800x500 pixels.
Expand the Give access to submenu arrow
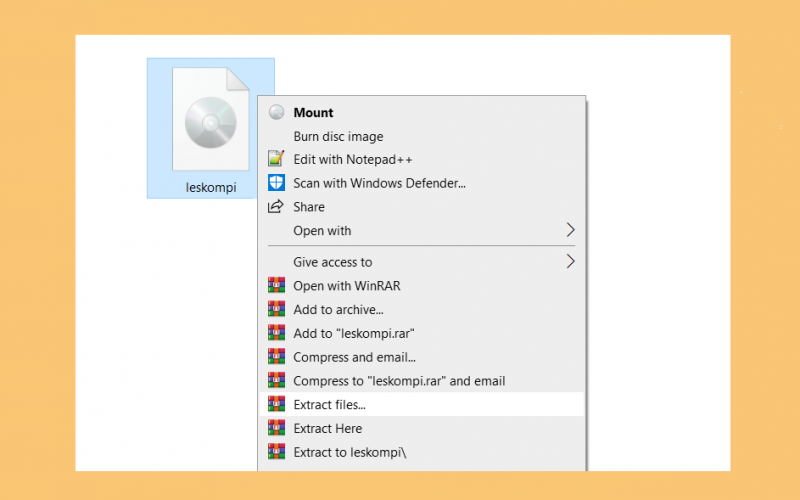click(570, 262)
